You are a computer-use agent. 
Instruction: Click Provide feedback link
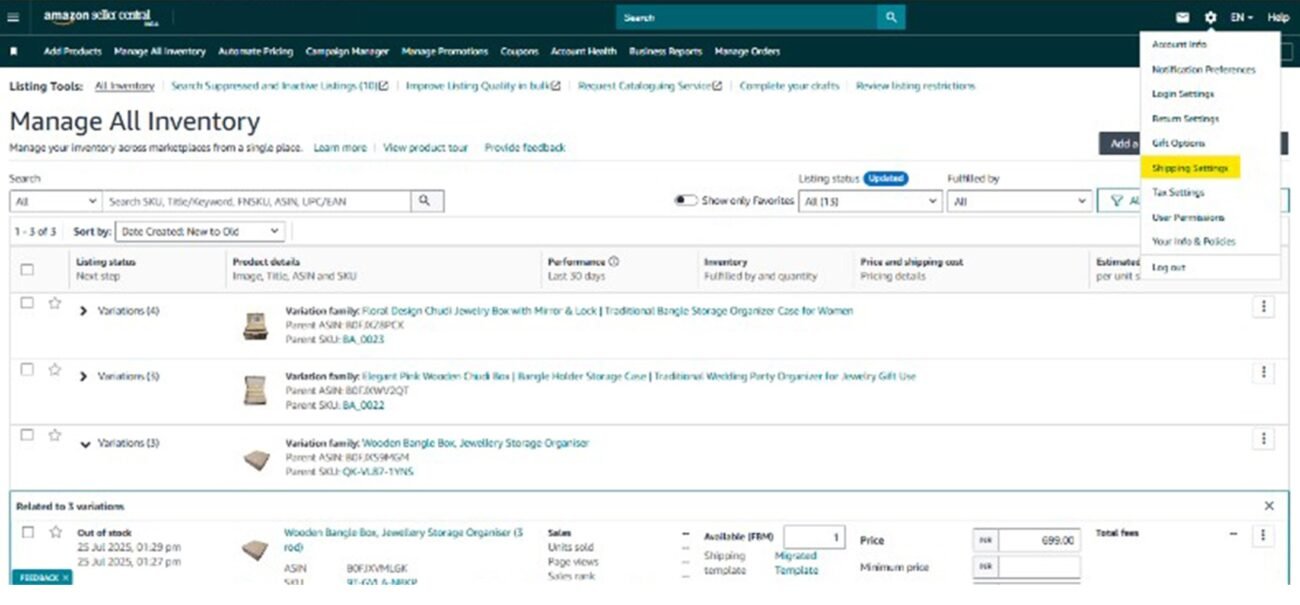click(525, 147)
